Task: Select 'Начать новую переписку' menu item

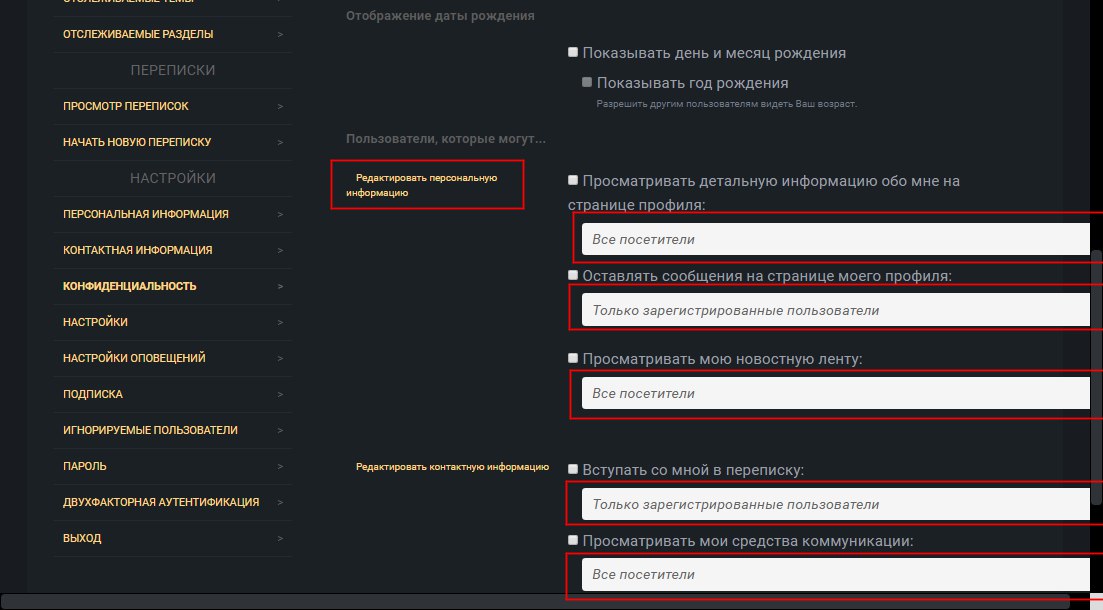Action: click(172, 142)
